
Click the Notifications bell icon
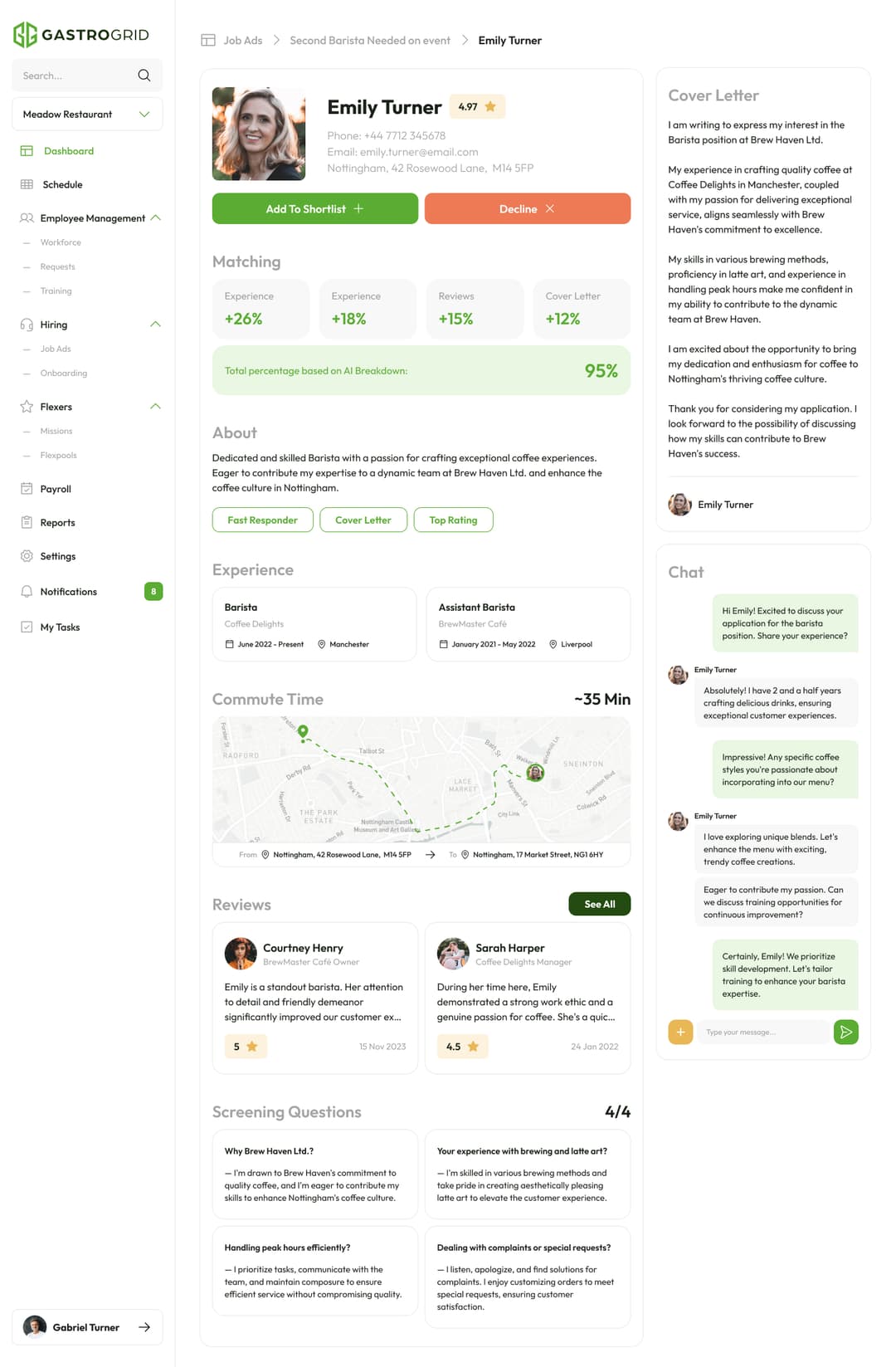pos(27,592)
